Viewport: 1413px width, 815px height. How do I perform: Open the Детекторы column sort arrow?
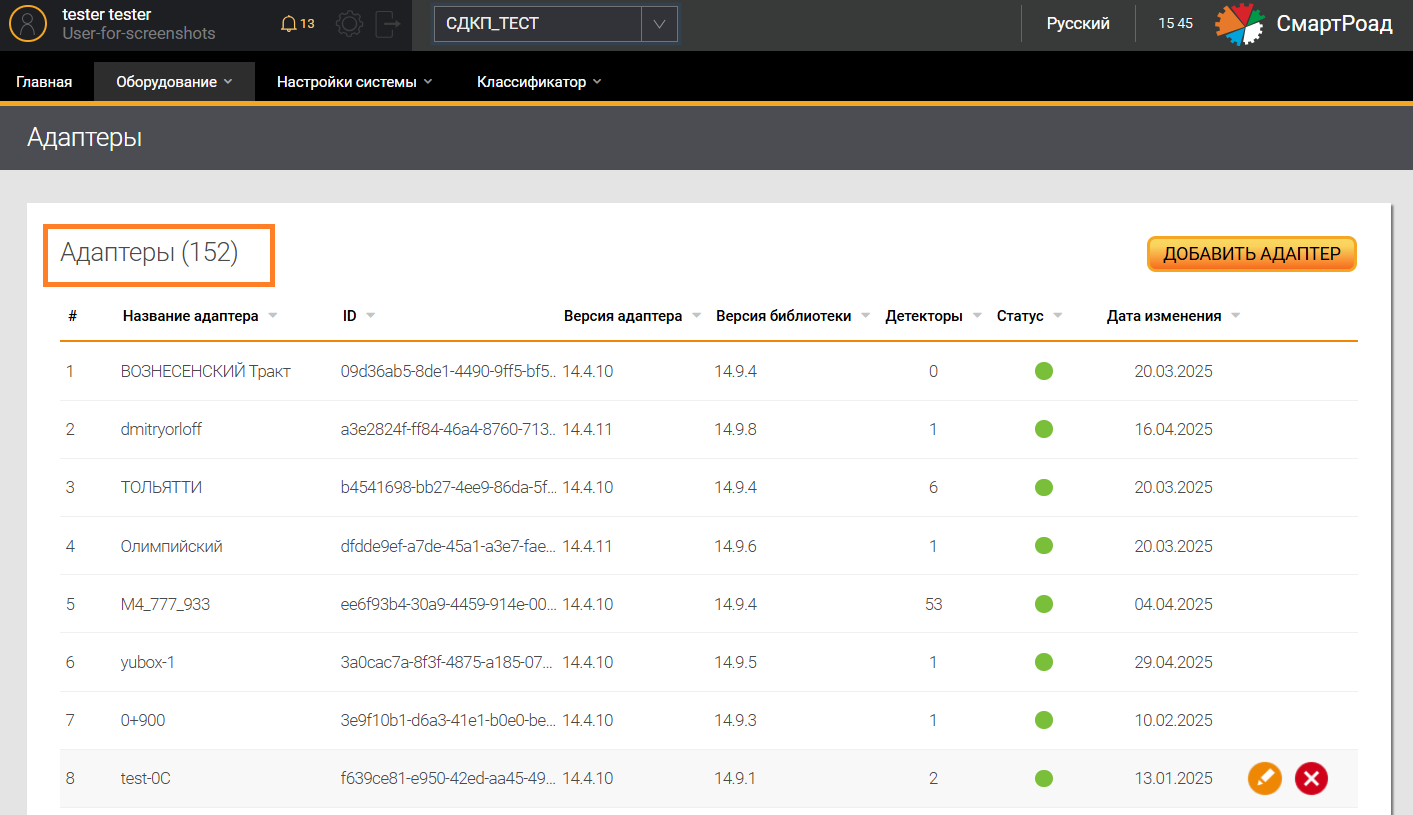click(x=976, y=316)
